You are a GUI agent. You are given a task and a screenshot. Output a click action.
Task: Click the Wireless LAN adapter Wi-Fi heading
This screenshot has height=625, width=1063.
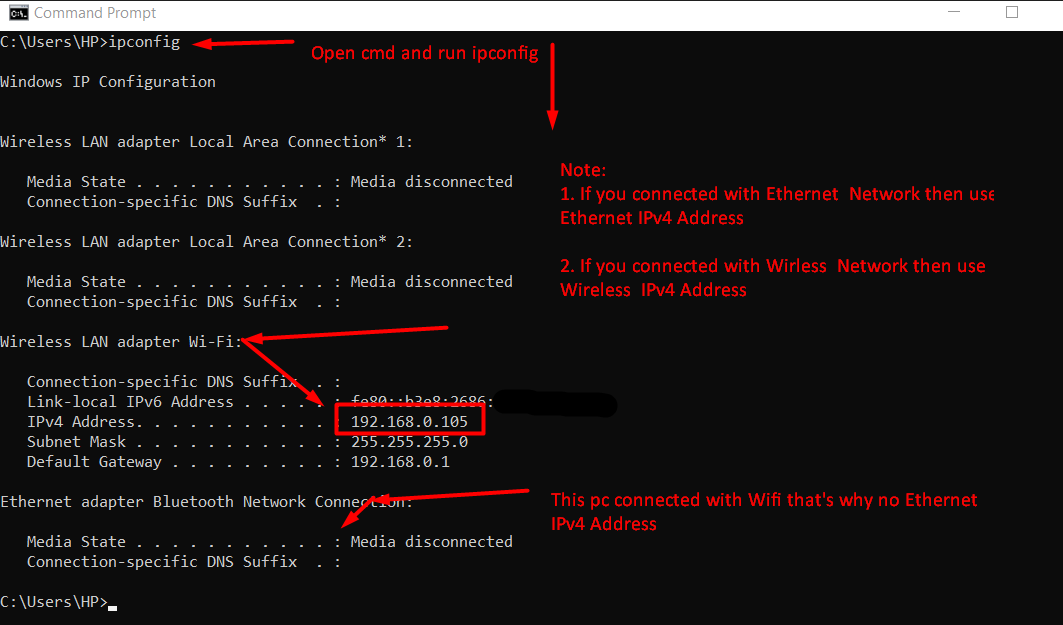[120, 342]
